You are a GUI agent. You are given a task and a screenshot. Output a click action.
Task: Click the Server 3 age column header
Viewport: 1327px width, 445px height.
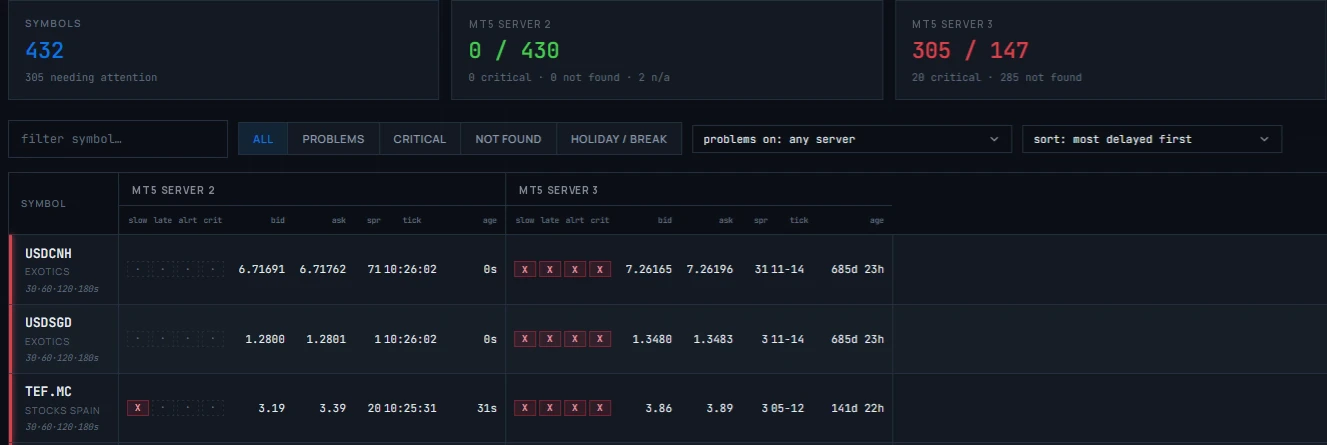click(877, 220)
